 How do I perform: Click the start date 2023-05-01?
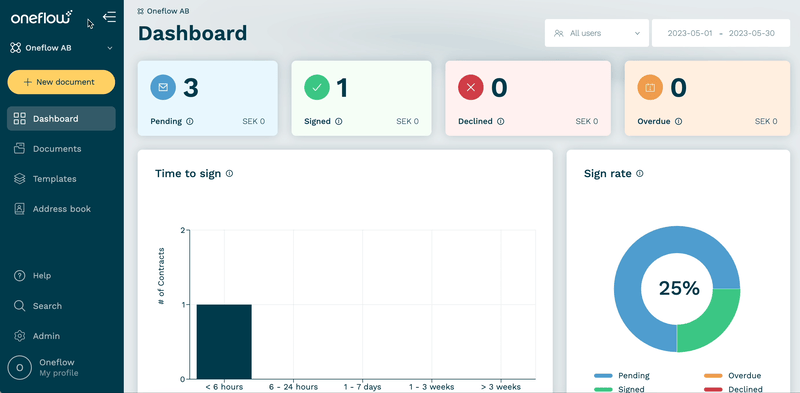[690, 33]
